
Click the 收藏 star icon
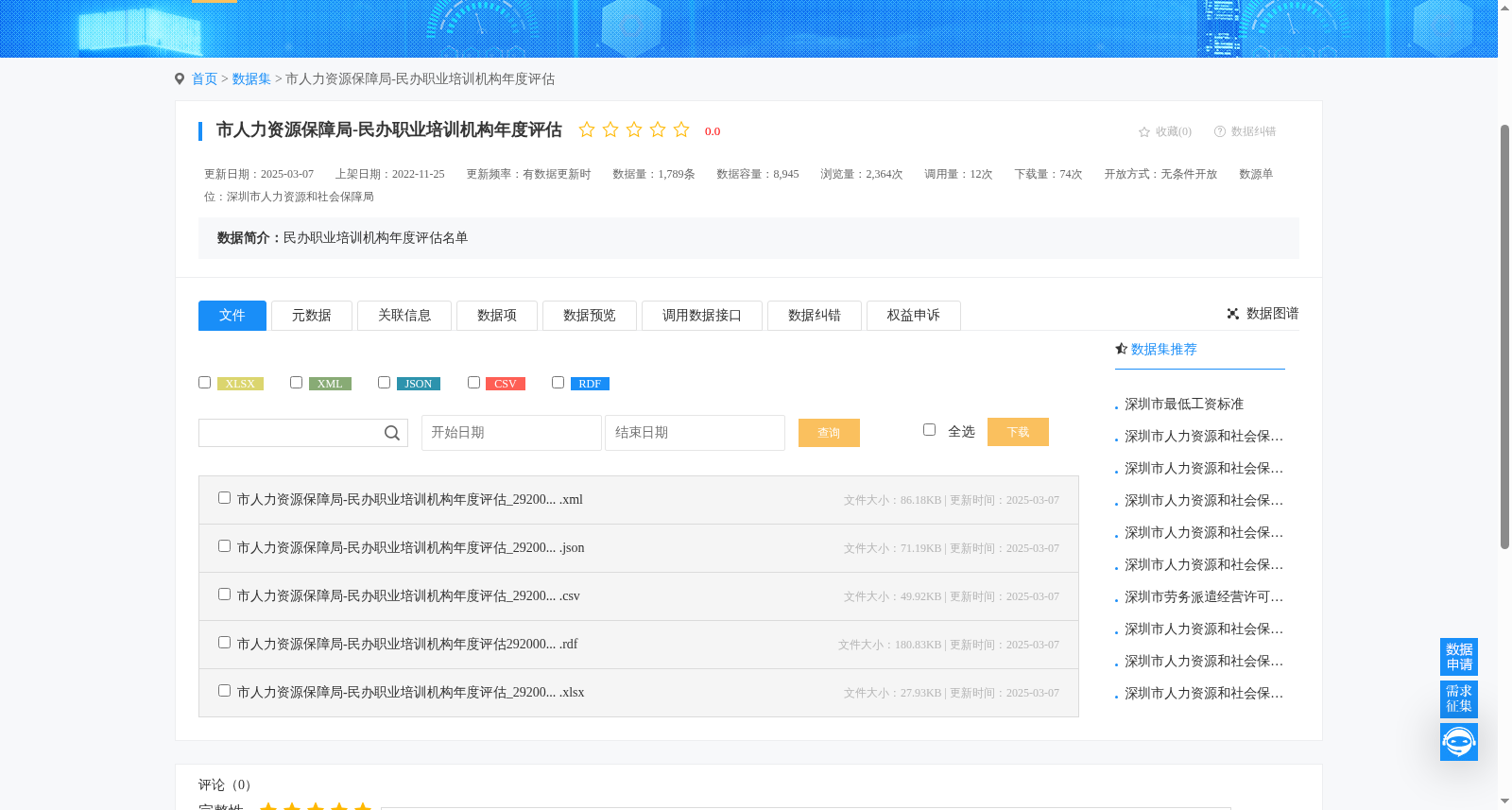click(x=1144, y=132)
